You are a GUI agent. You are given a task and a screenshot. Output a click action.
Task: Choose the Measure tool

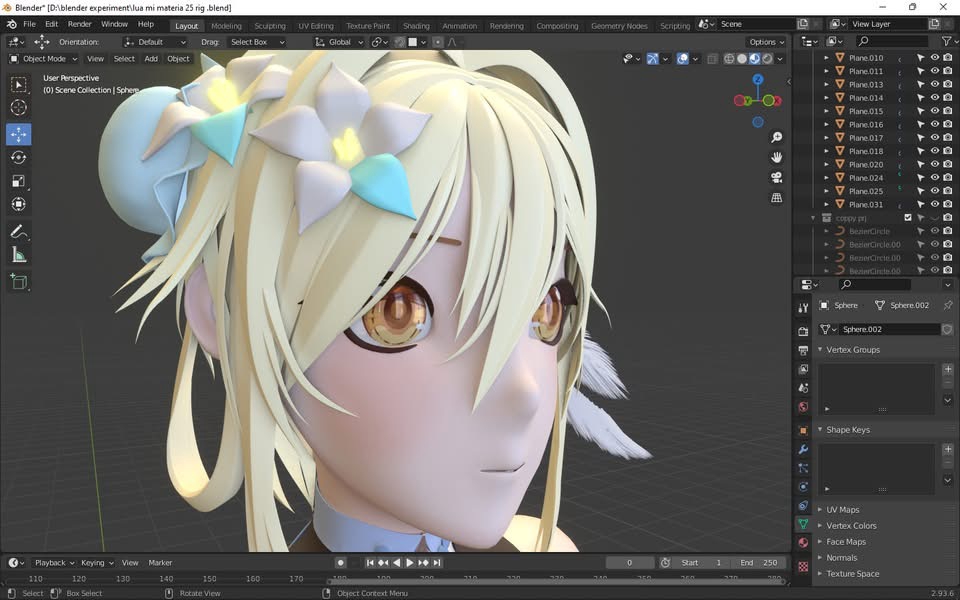click(18, 255)
